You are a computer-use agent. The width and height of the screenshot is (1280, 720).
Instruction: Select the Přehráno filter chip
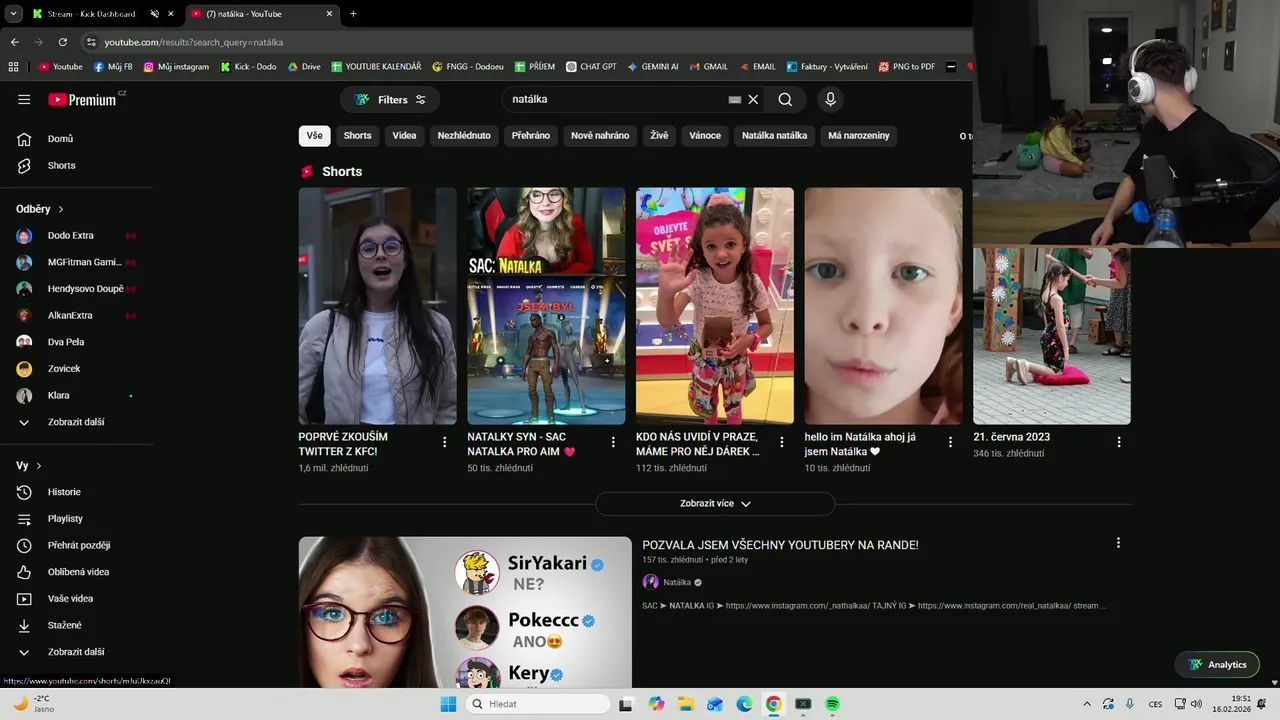click(x=531, y=135)
